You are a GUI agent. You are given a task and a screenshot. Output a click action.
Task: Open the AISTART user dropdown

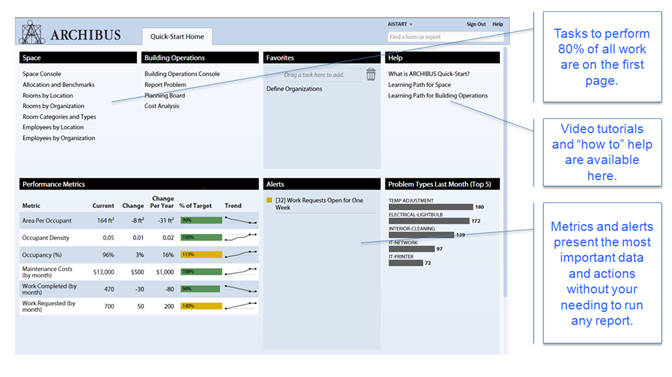[x=400, y=24]
